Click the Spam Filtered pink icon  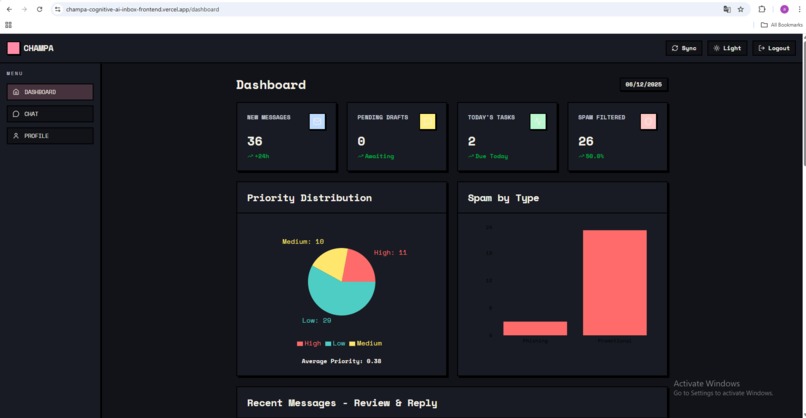pyautogui.click(x=648, y=121)
